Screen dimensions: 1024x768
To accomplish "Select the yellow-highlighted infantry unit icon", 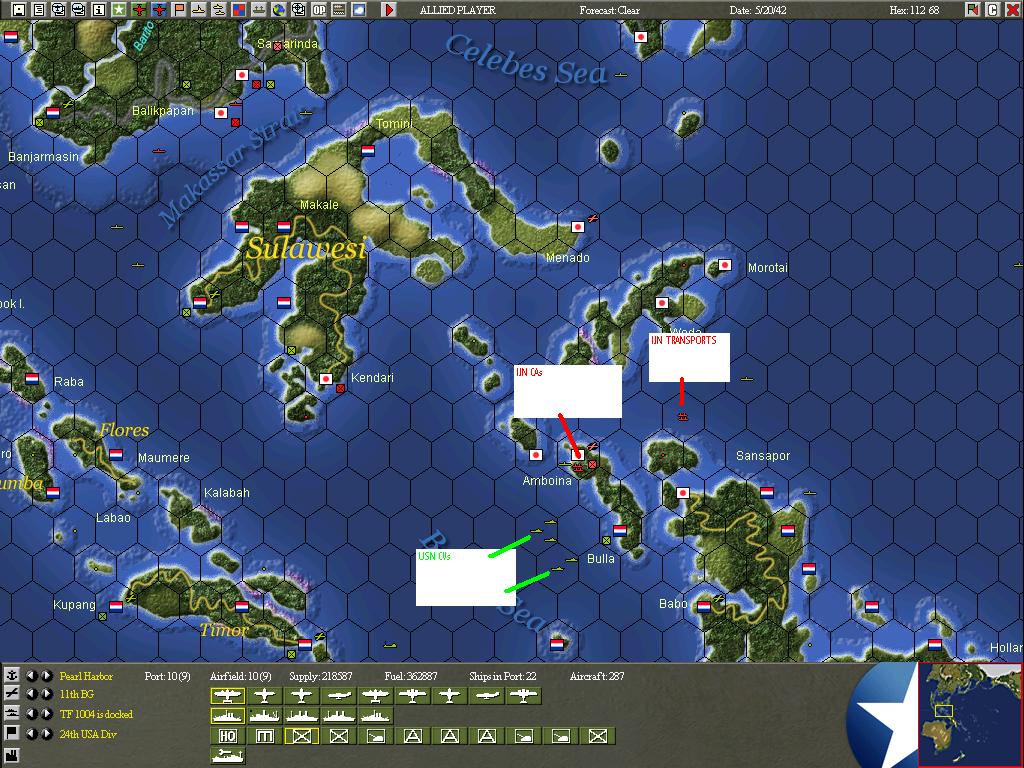I will click(302, 736).
